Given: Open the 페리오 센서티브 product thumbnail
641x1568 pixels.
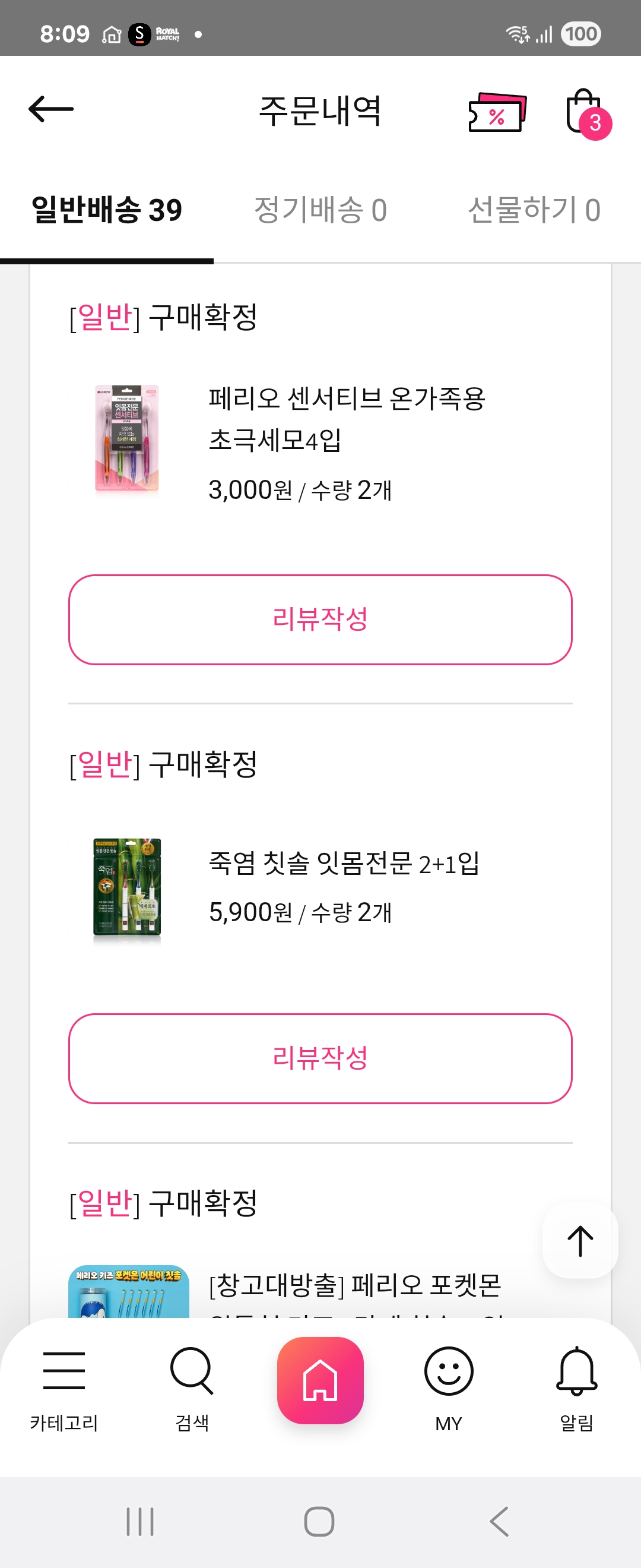Looking at the screenshot, I should 128,439.
